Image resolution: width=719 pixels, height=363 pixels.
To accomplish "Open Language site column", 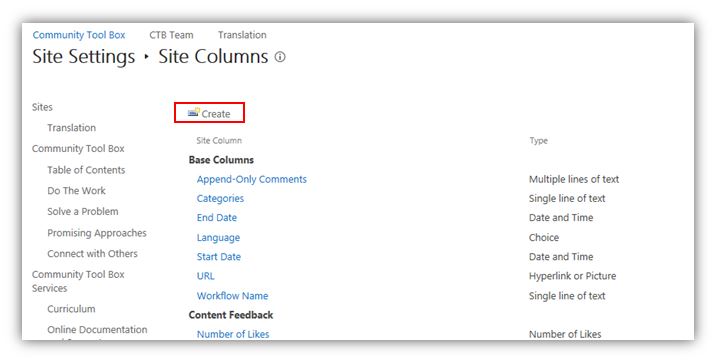I will pos(218,237).
